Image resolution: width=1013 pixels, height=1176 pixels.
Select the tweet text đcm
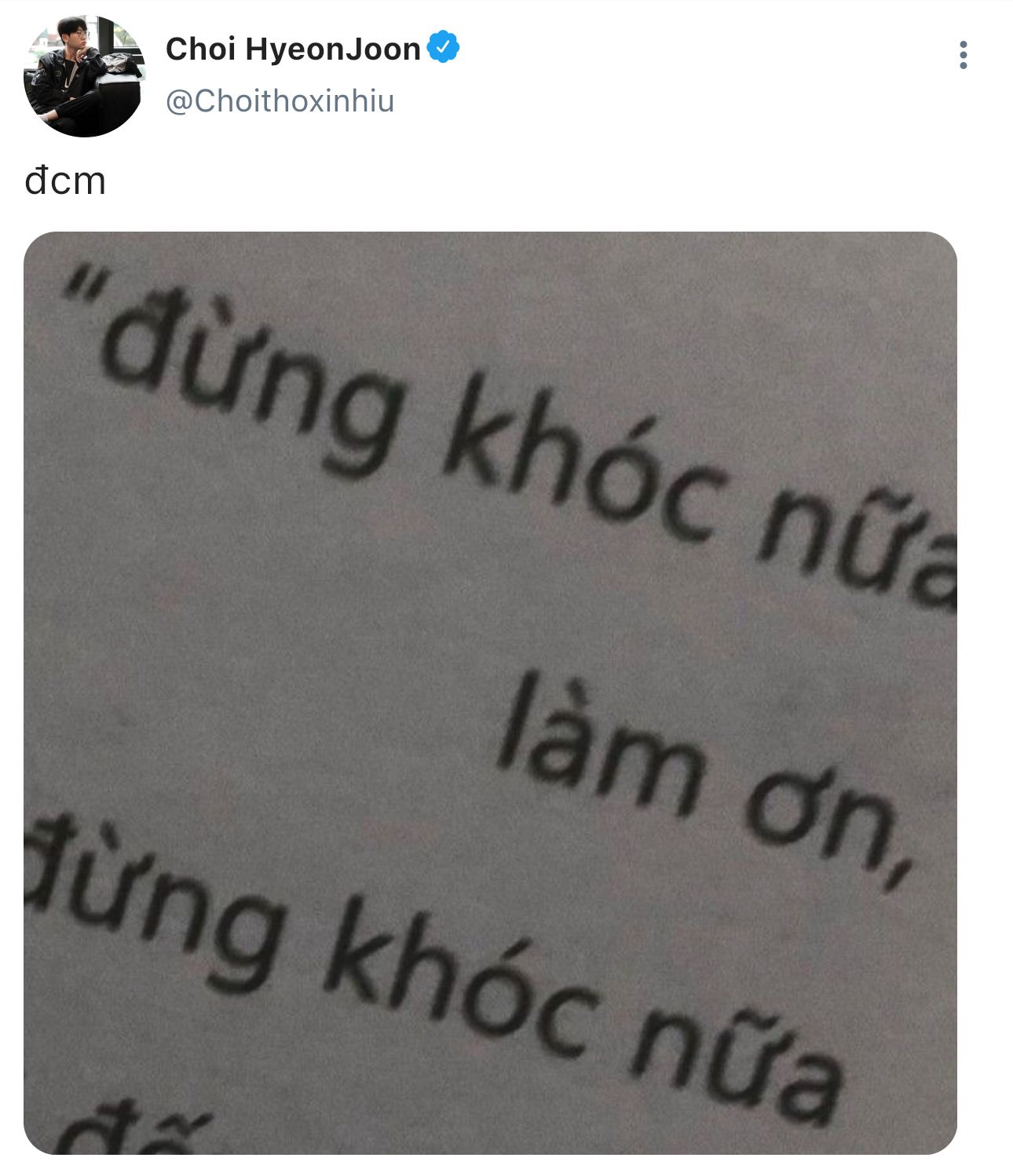tap(65, 181)
